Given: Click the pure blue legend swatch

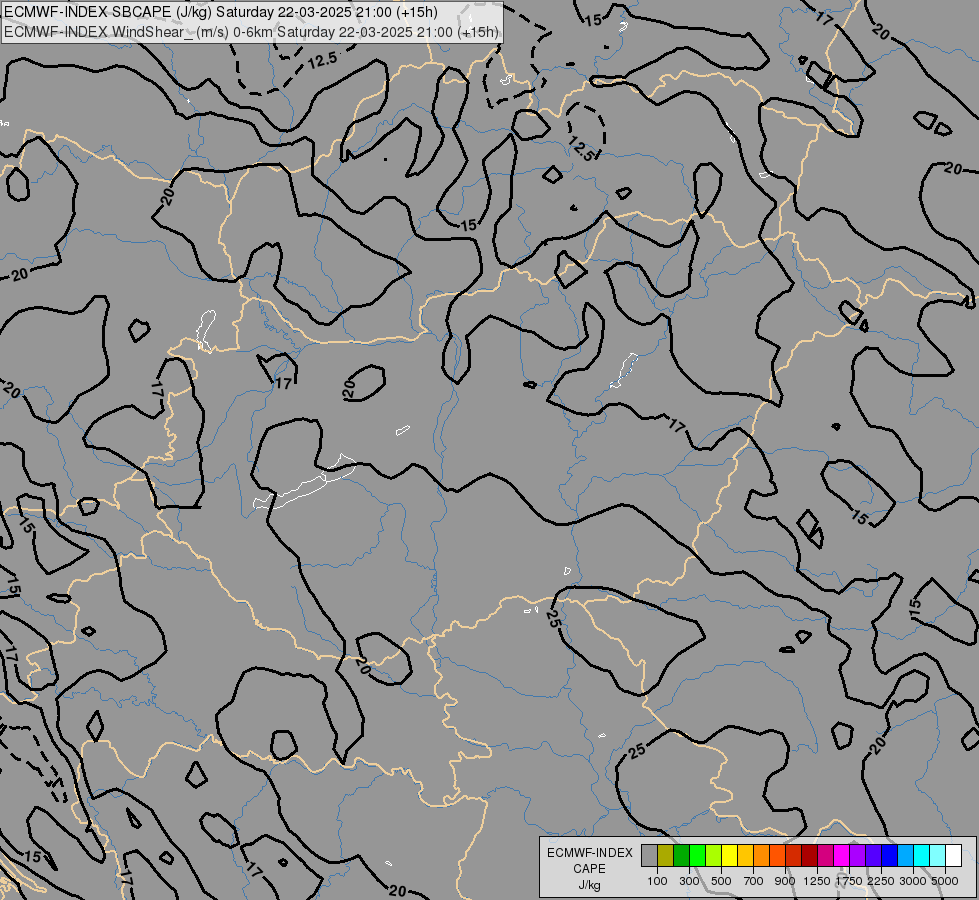Looking at the screenshot, I should click(889, 855).
